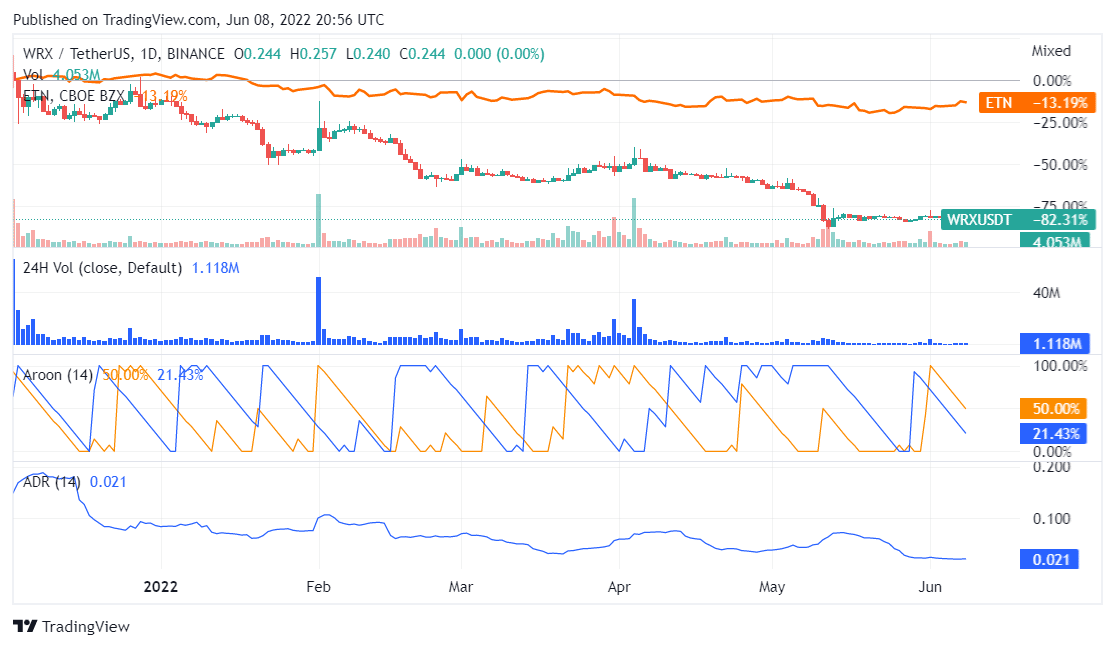The height and width of the screenshot is (648, 1115).
Task: Click the Aroon (14) indicator legend
Action: coord(58,375)
